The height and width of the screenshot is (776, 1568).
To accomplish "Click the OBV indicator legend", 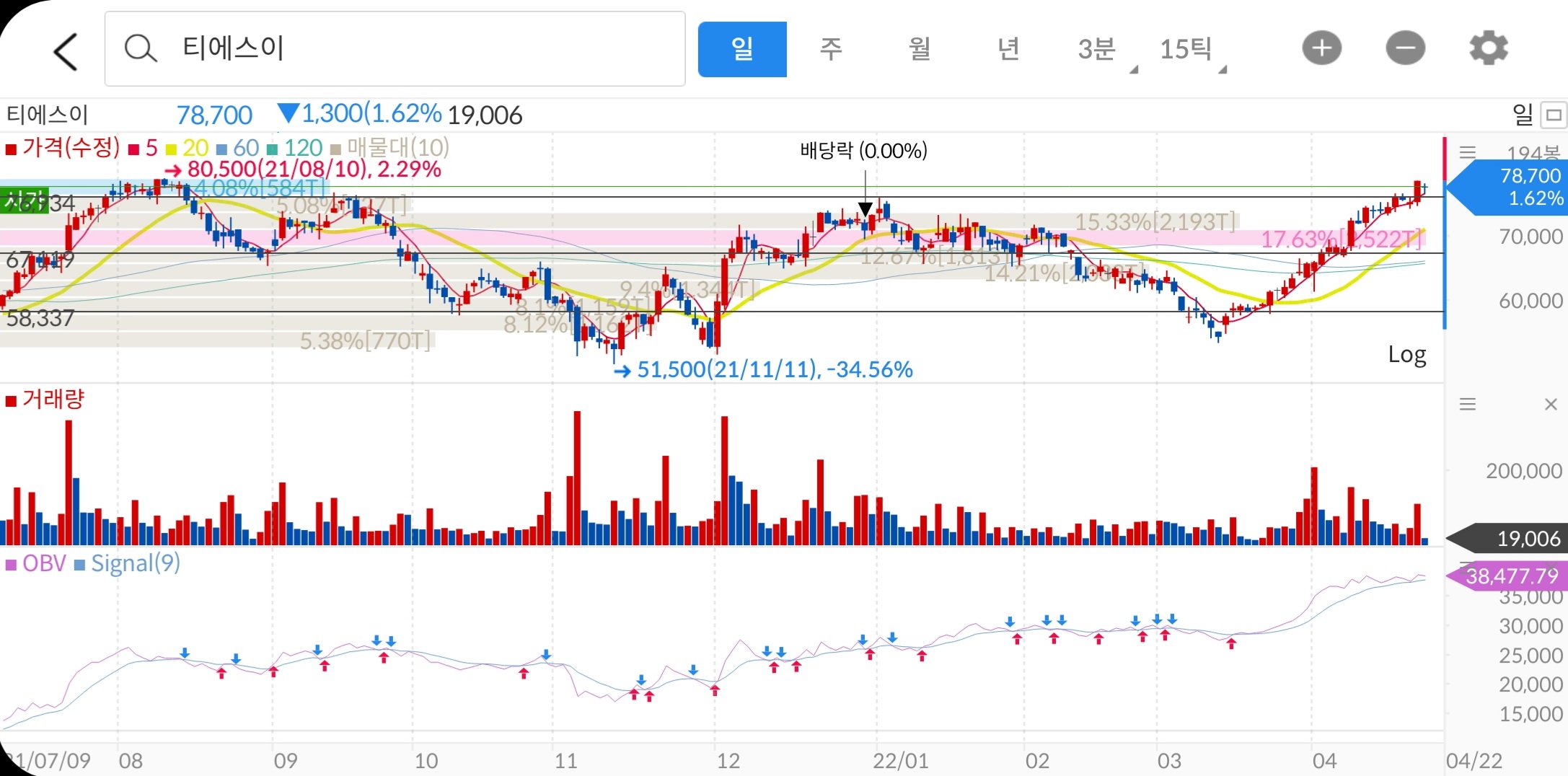I will click(36, 563).
